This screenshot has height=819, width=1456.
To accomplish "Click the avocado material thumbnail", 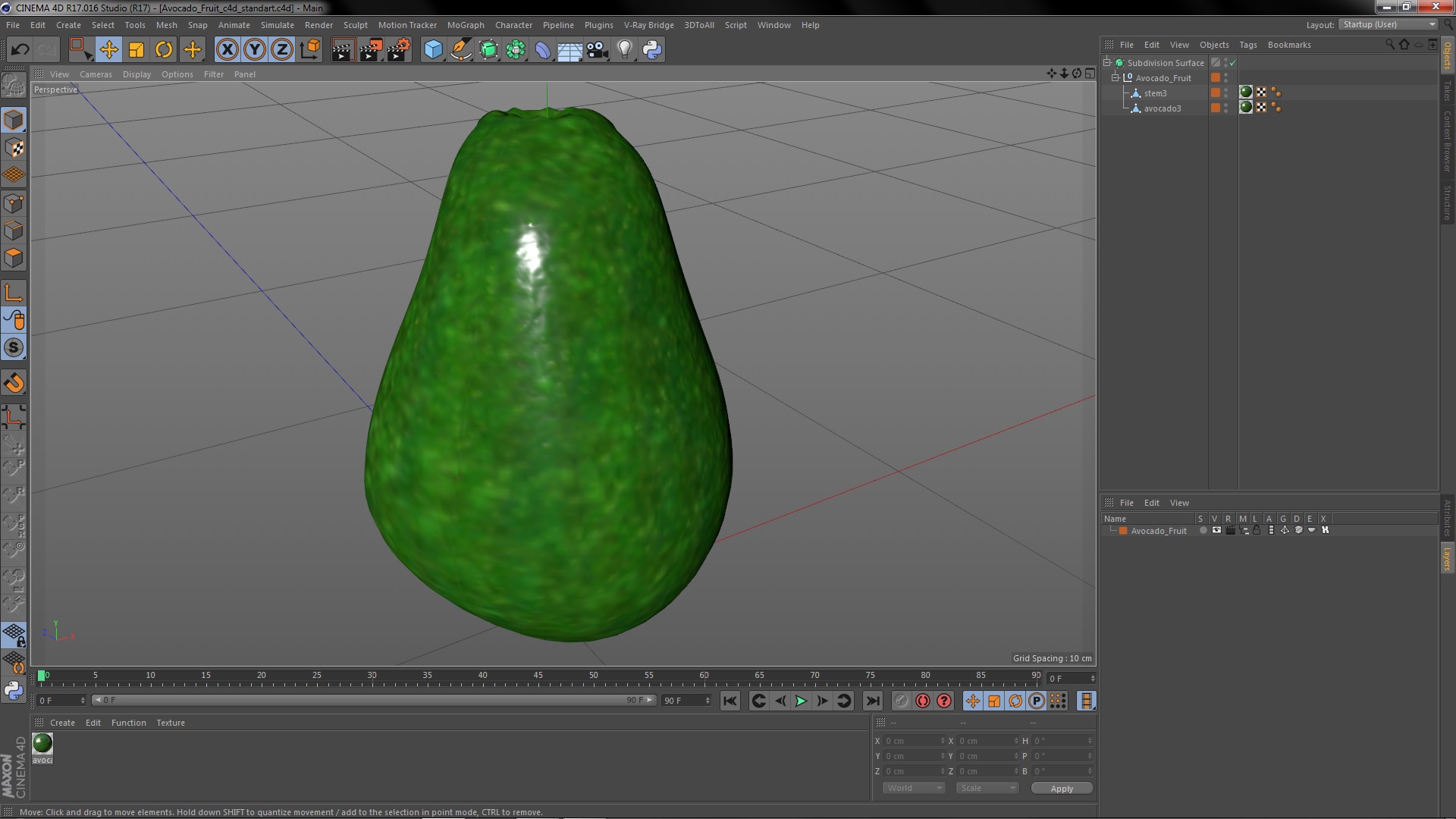I will click(x=42, y=743).
